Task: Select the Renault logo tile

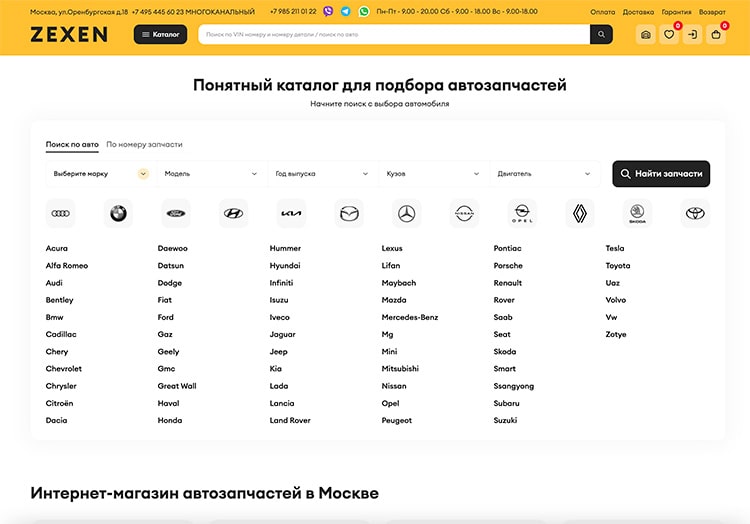Action: point(580,213)
